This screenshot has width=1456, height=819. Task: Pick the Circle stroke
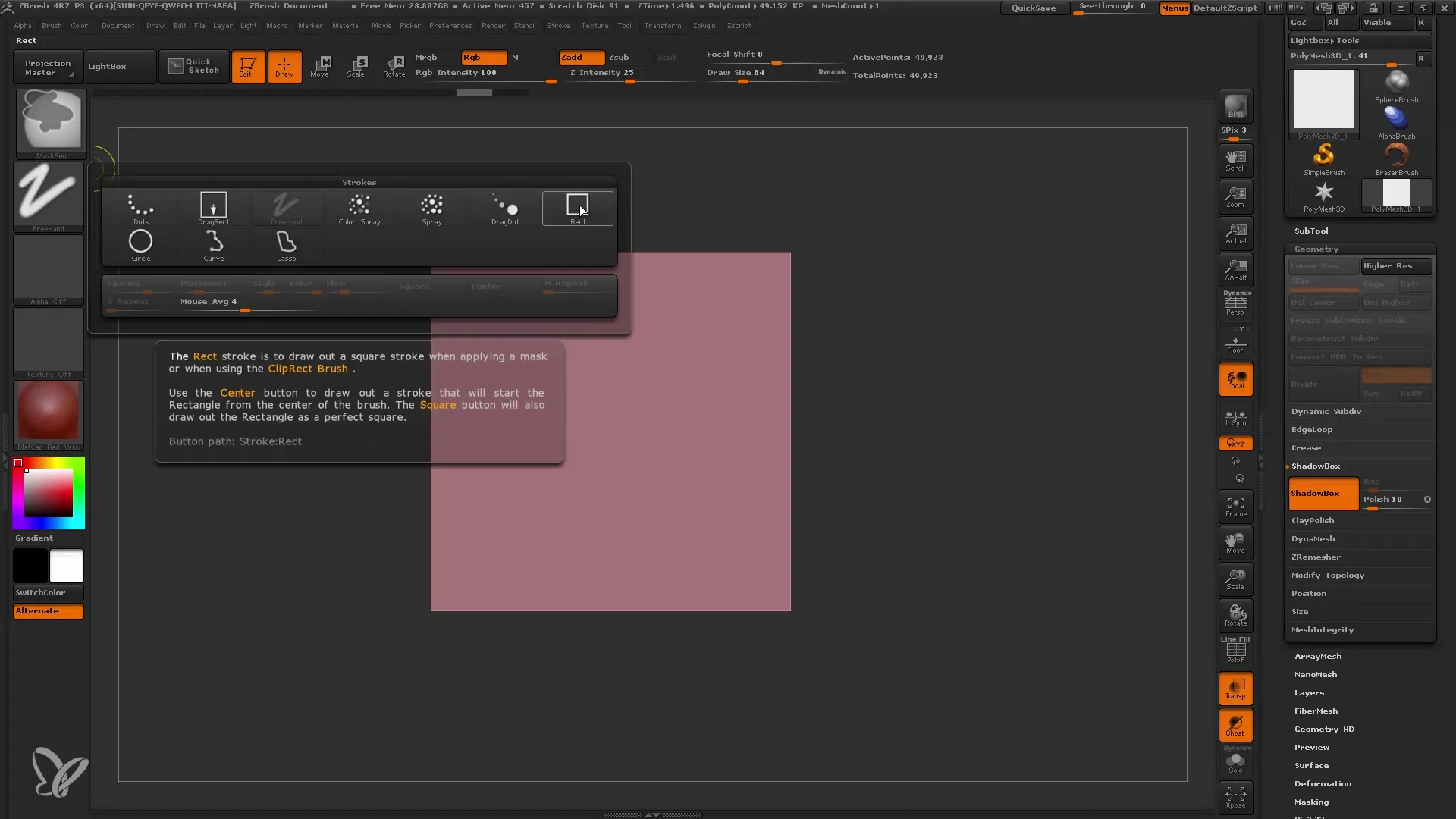tap(141, 245)
